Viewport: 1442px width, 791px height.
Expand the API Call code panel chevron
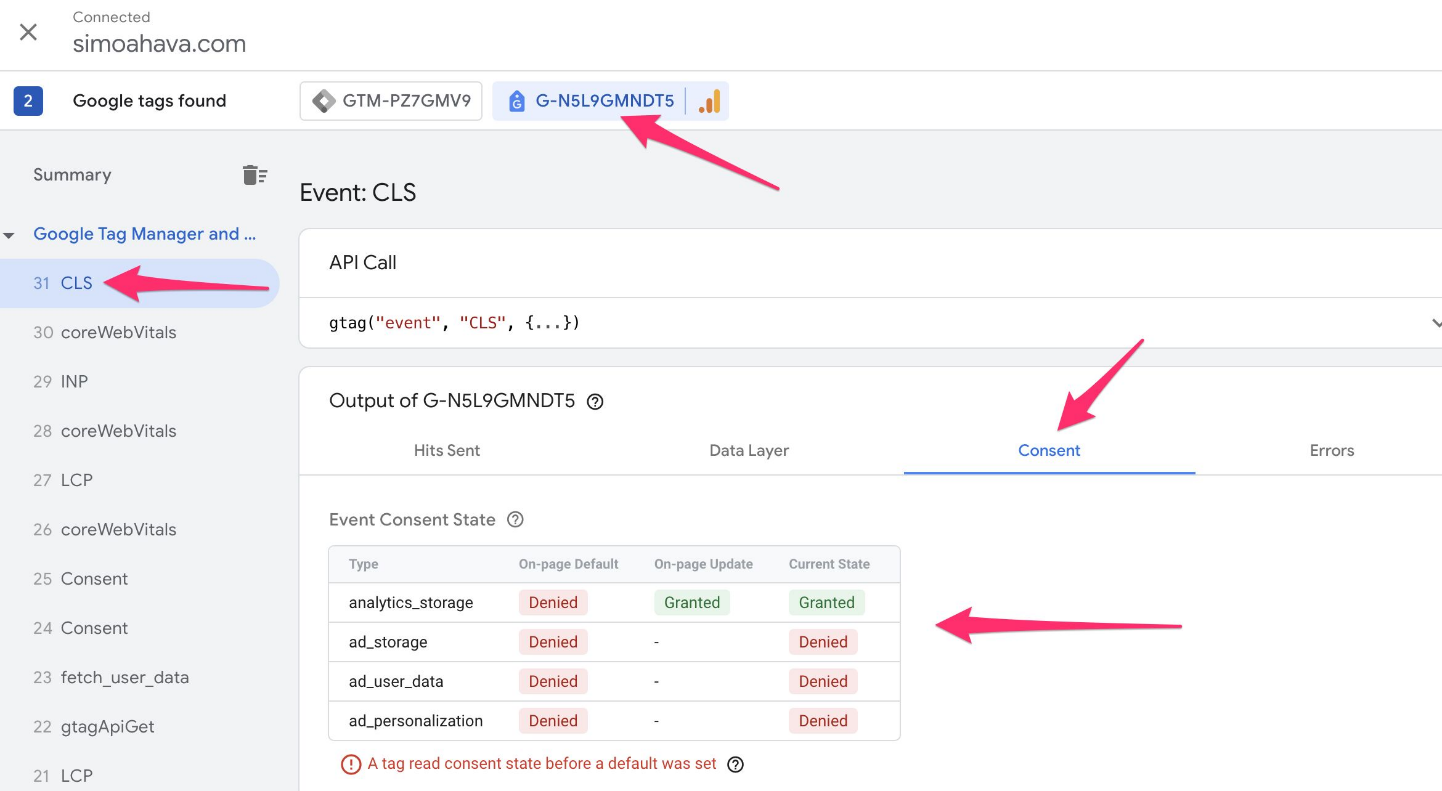click(1435, 323)
